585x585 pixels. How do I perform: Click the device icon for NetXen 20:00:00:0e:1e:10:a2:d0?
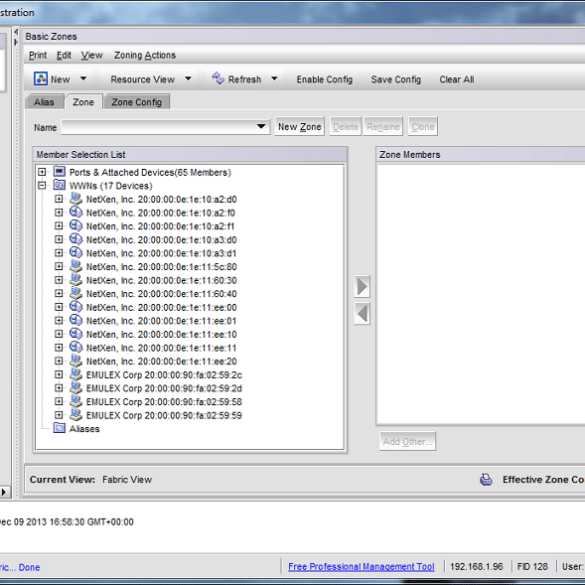[x=76, y=199]
